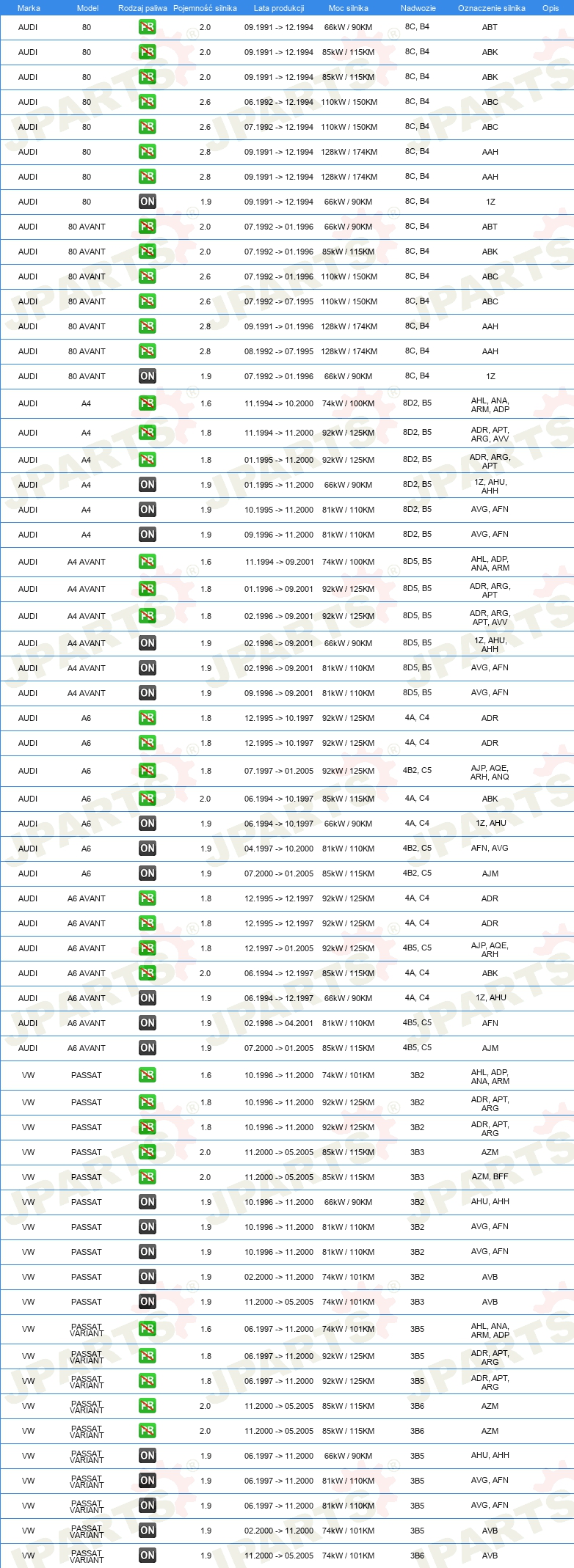574x1568 pixels.
Task: Select the diesel ON icon in the 80 AVANT 1Z row
Action: (148, 376)
